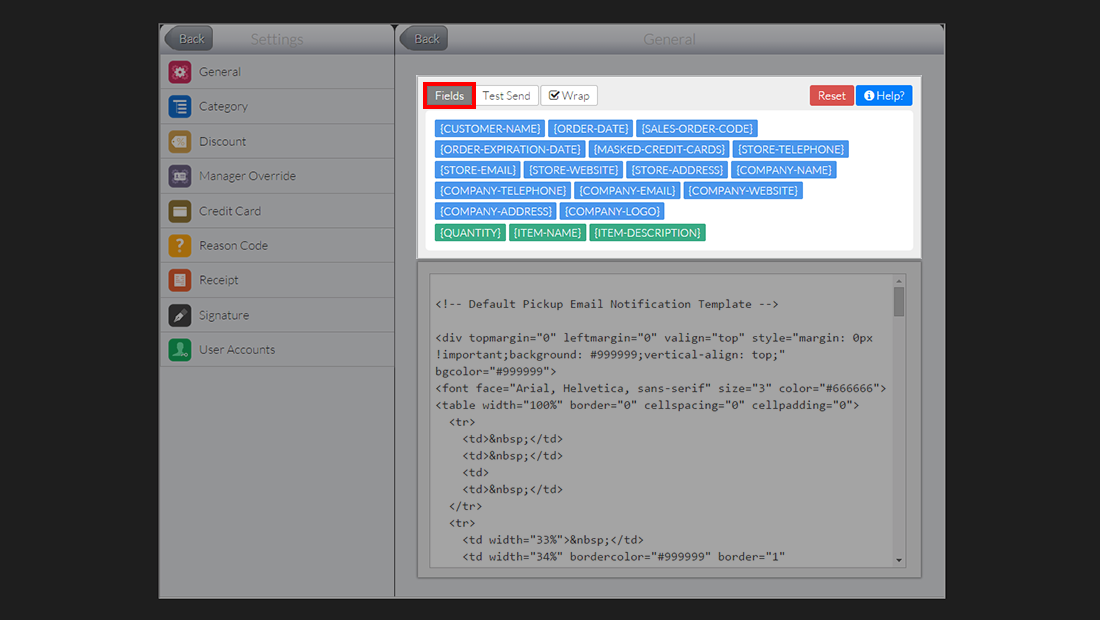The image size is (1100, 620).
Task: Insert the green {QUANTITY} field tag
Action: tap(470, 233)
